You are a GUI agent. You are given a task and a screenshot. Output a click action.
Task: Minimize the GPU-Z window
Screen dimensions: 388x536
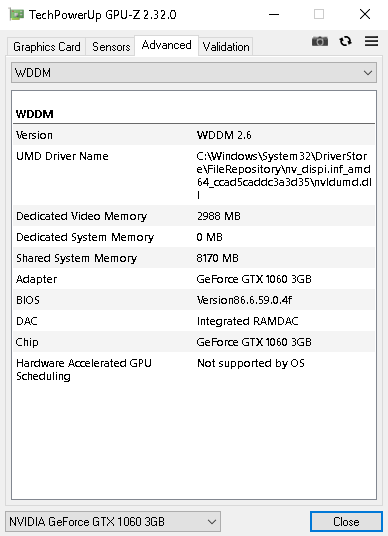pyautogui.click(x=274, y=14)
